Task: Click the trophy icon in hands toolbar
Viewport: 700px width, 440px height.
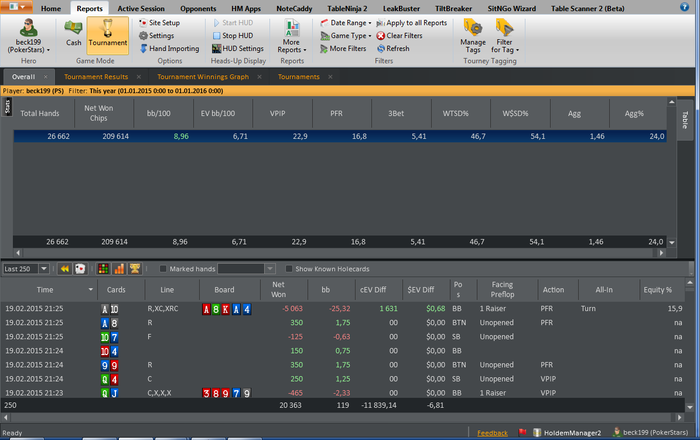Action: click(x=134, y=269)
